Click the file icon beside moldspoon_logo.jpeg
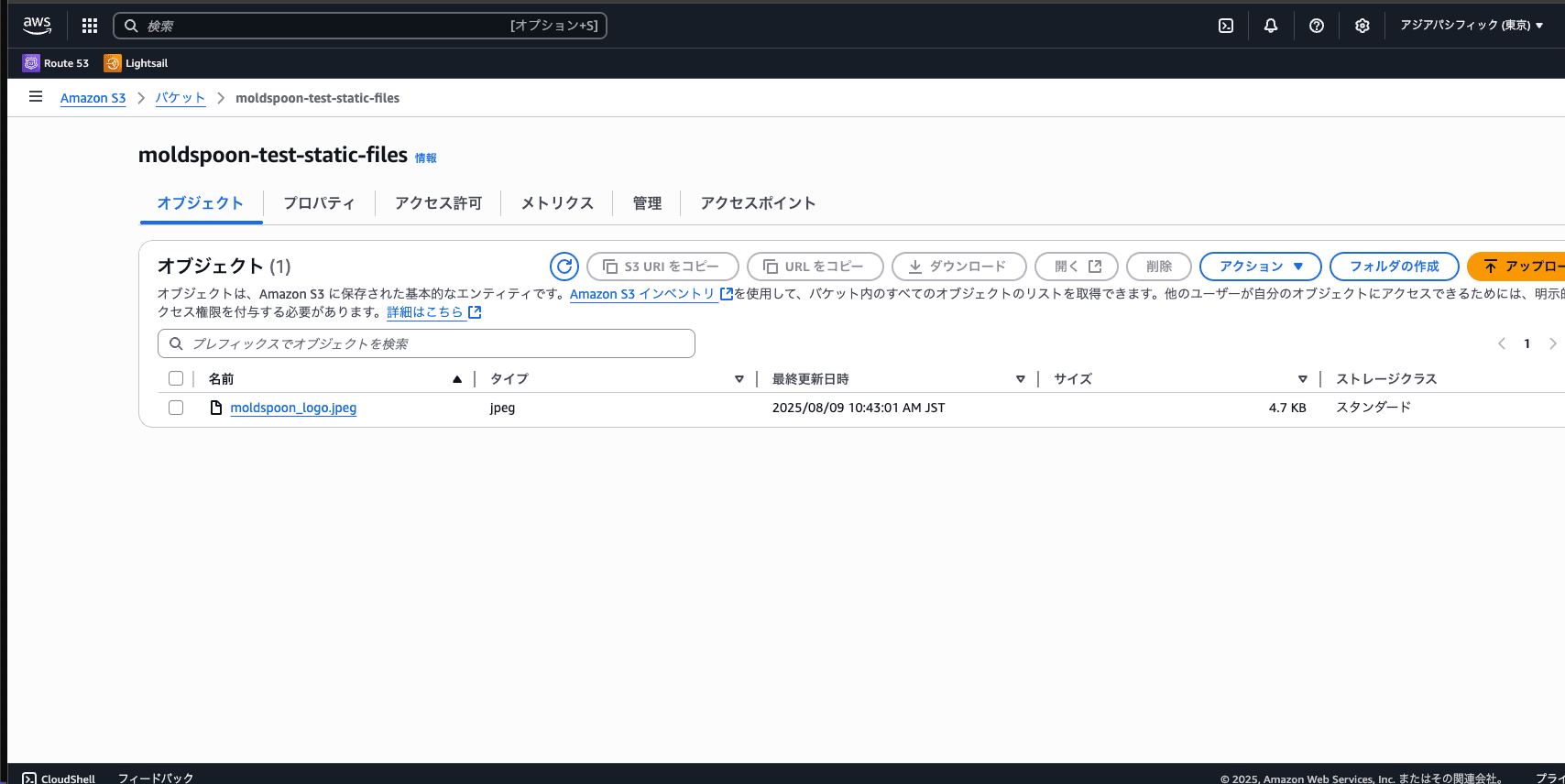Image resolution: width=1565 pixels, height=784 pixels. 216,408
